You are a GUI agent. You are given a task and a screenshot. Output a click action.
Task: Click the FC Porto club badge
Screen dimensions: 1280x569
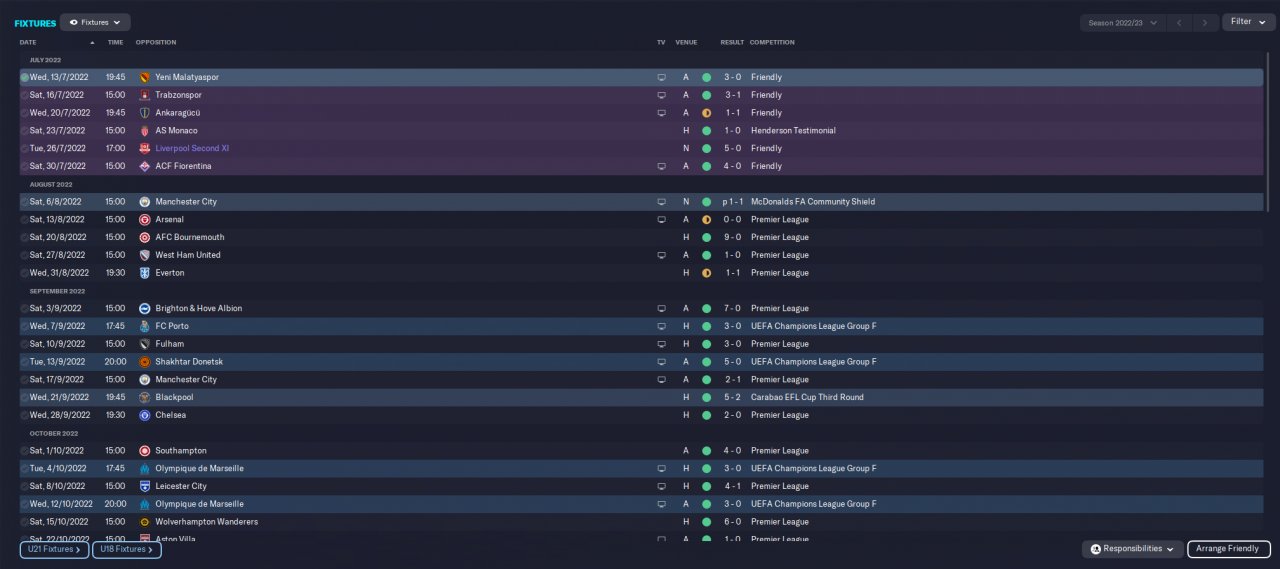(x=144, y=326)
